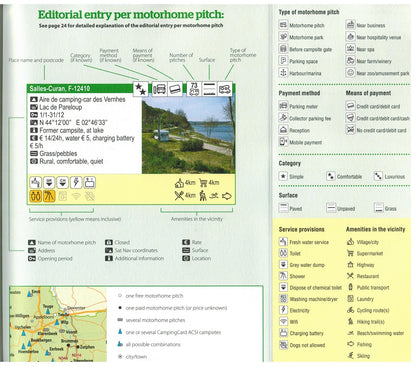
Task: Click the Mobile payment icon
Action: point(283,142)
